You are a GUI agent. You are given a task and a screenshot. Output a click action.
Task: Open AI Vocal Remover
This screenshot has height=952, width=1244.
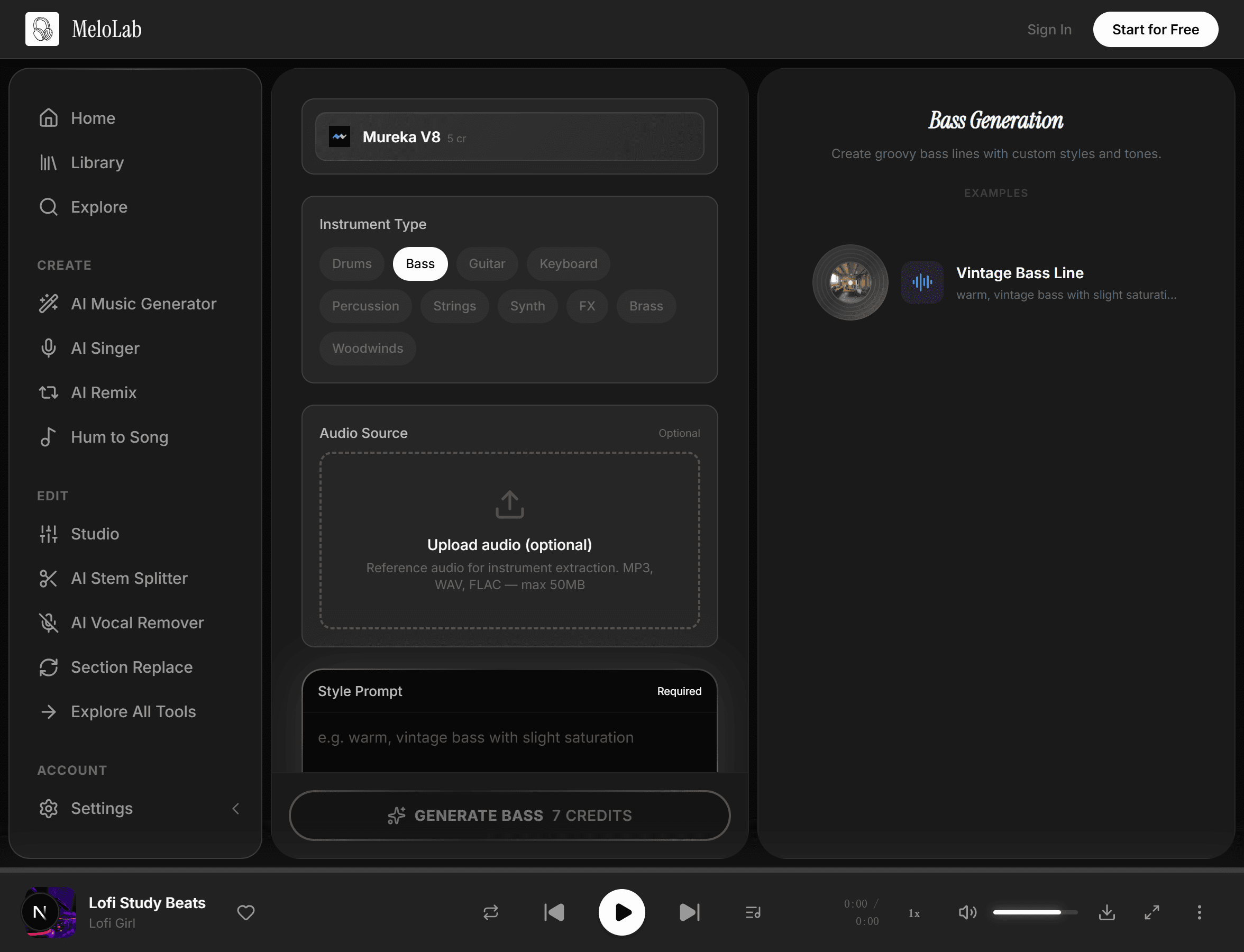click(135, 623)
